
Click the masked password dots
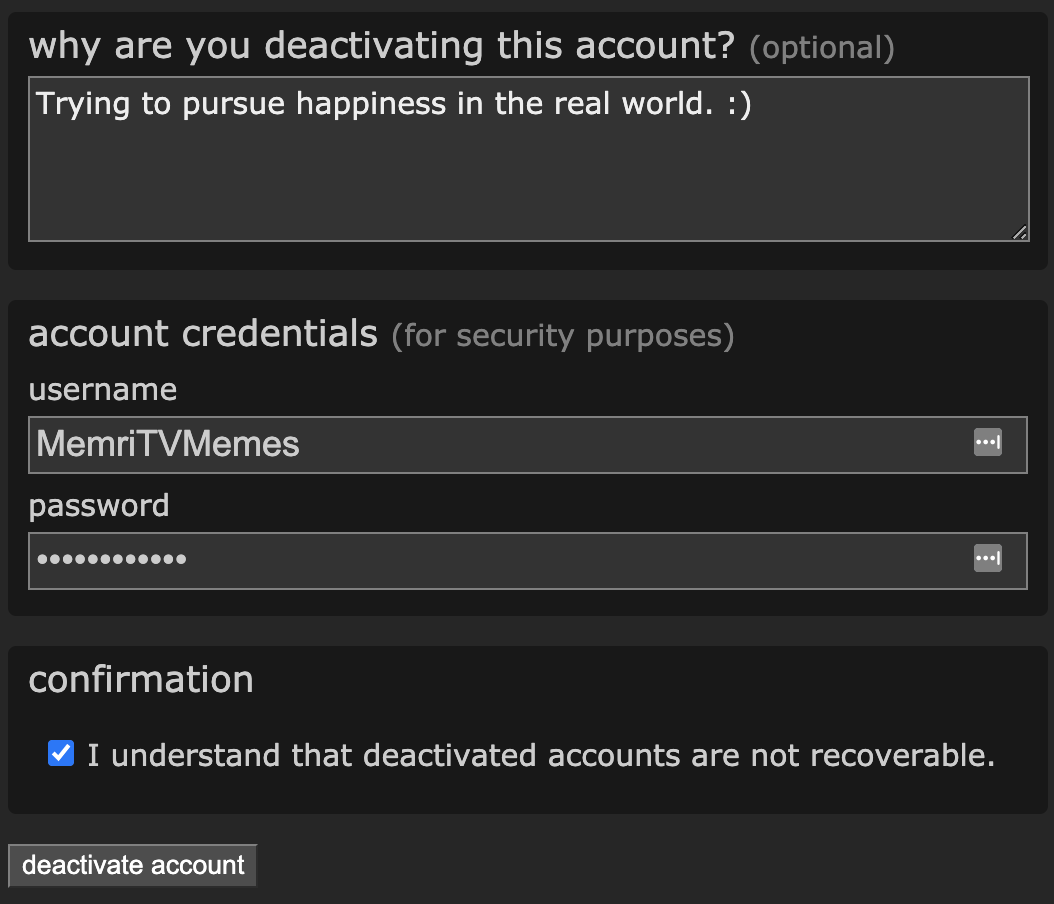[111, 559]
